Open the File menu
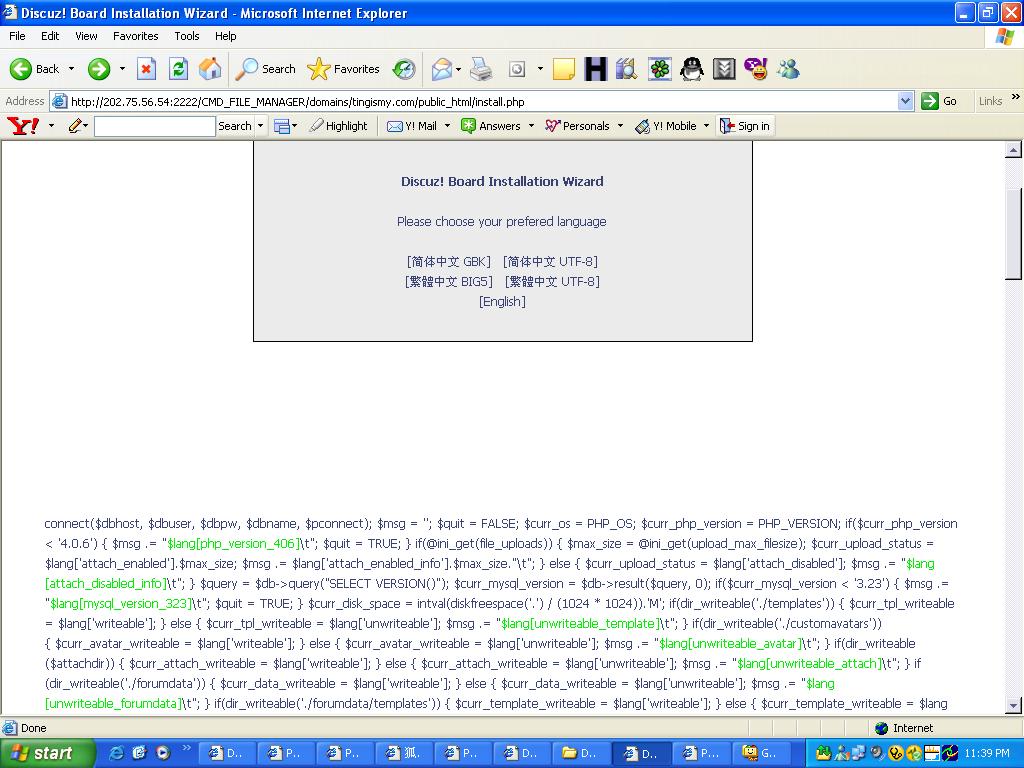This screenshot has width=1024, height=768. click(x=17, y=36)
